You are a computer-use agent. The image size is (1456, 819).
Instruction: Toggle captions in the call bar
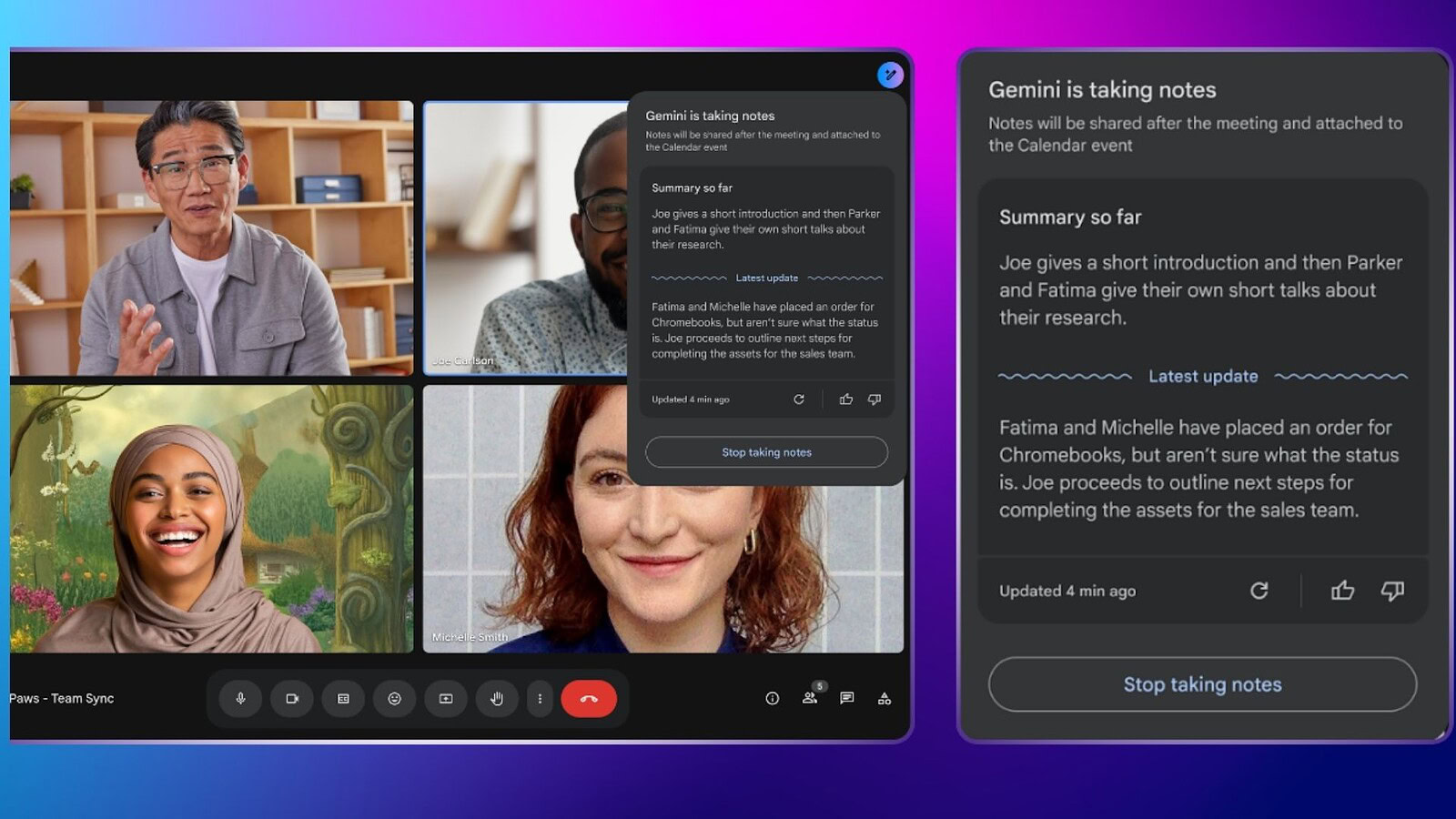point(343,699)
